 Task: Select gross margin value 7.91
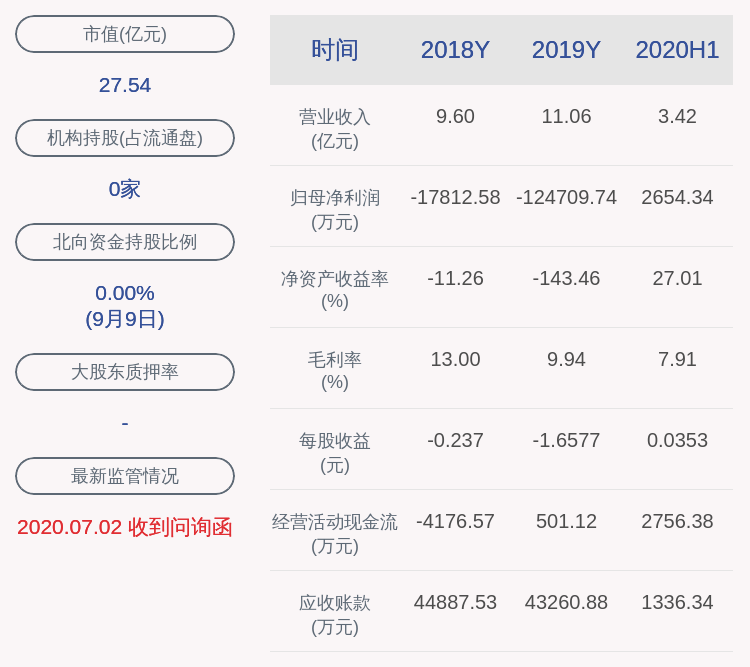pyautogui.click(x=677, y=359)
